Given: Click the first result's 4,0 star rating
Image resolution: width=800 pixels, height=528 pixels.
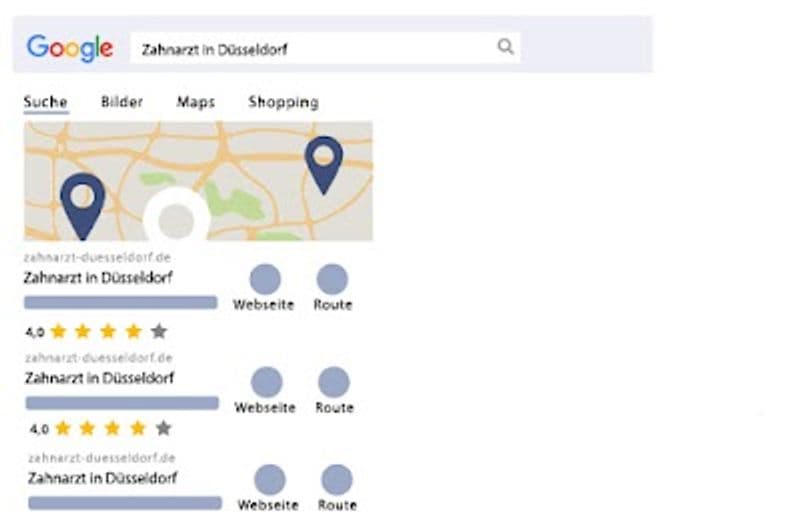Looking at the screenshot, I should (96, 332).
